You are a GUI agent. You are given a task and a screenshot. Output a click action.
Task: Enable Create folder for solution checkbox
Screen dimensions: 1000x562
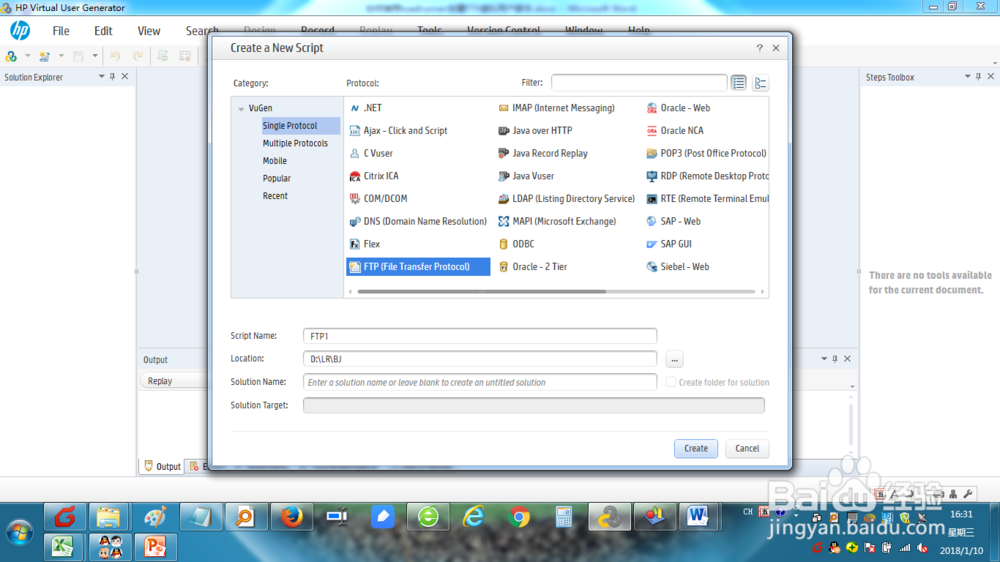pyautogui.click(x=670, y=382)
